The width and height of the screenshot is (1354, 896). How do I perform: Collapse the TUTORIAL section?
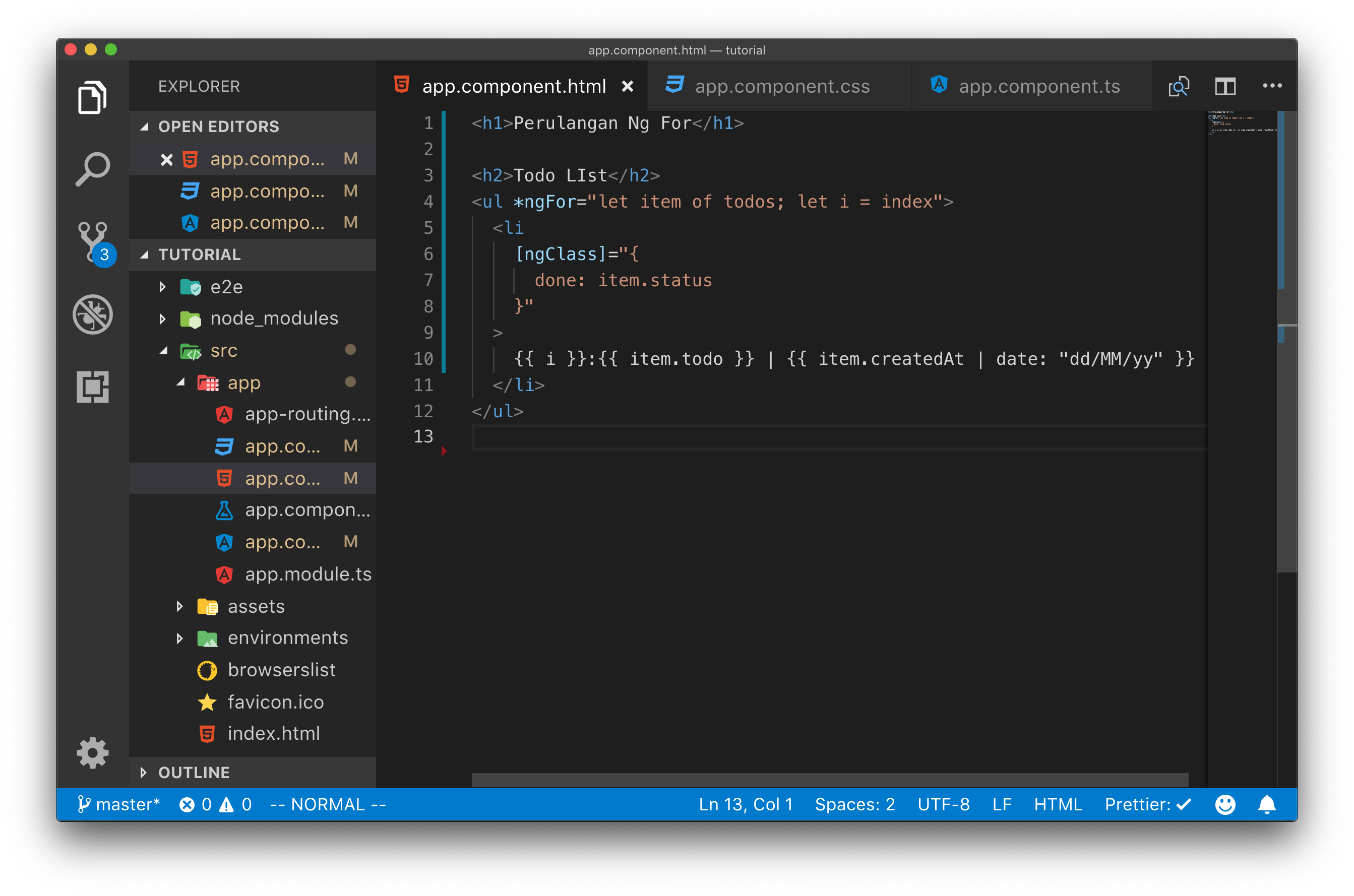point(253,254)
